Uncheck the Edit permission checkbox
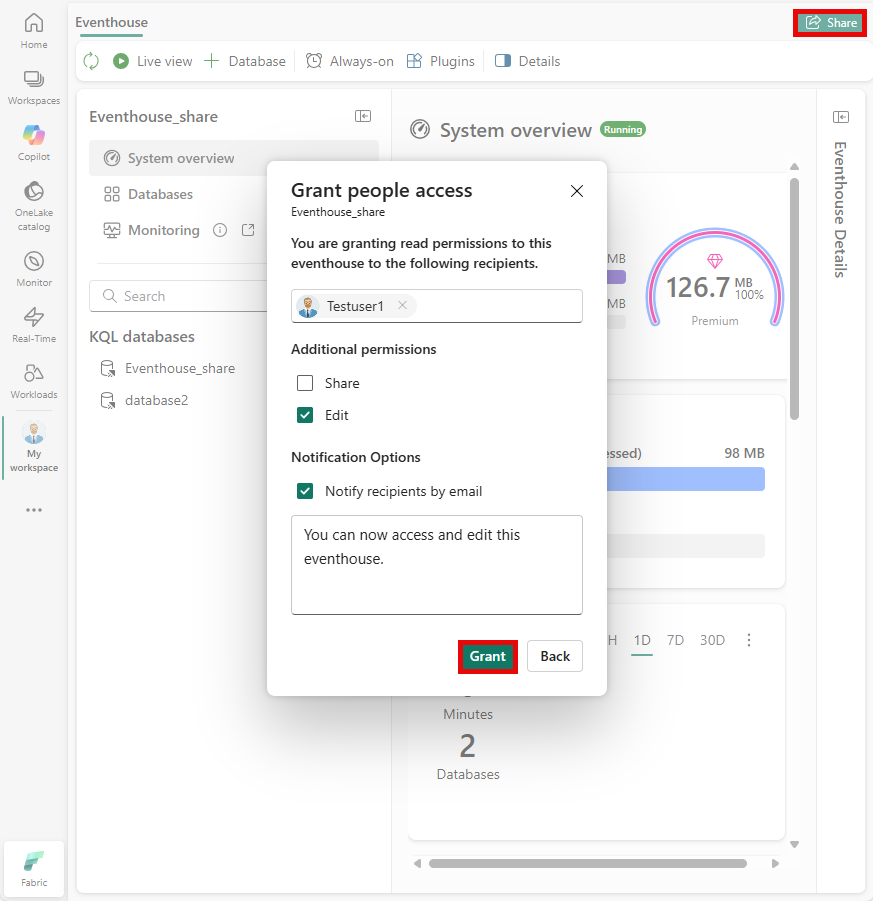Viewport: 873px width, 901px height. [305, 415]
